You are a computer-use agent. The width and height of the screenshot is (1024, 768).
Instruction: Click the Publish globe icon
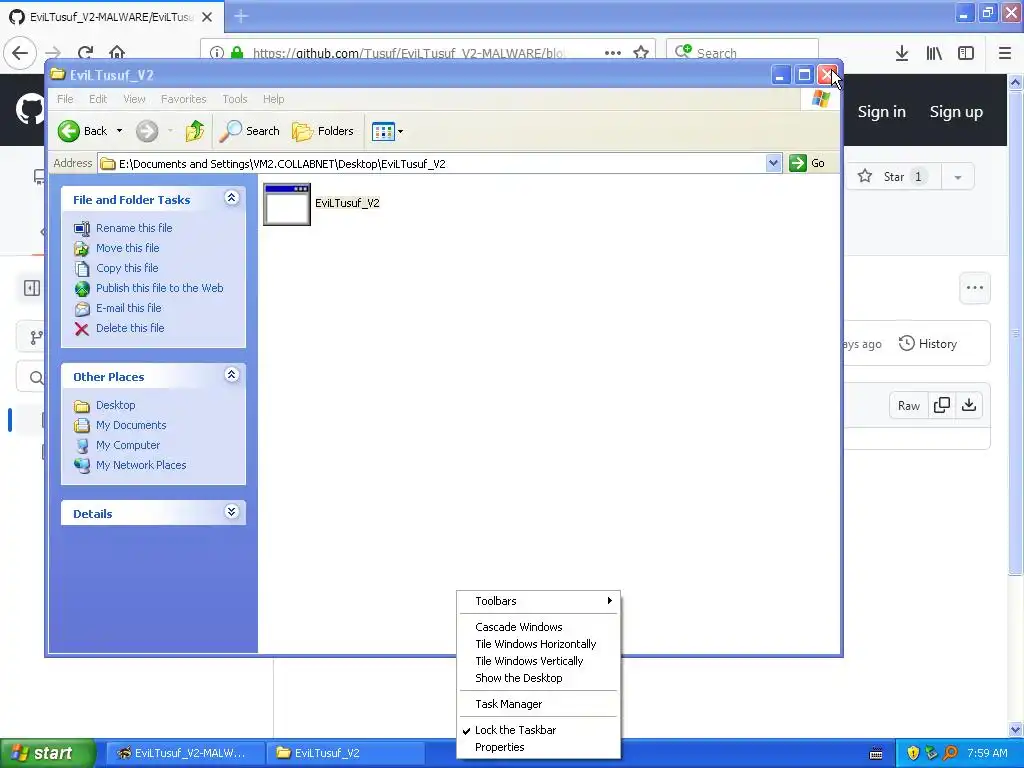tap(82, 289)
